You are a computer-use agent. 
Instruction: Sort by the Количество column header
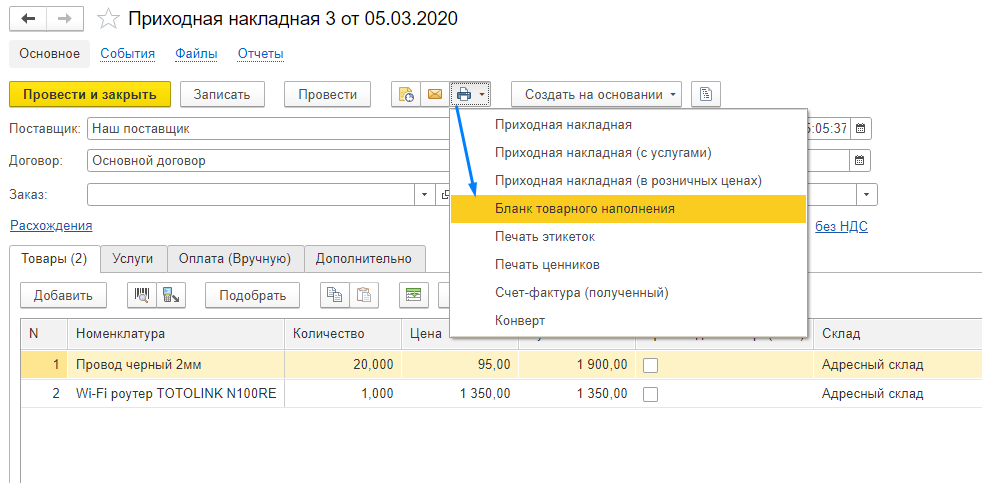point(343,333)
